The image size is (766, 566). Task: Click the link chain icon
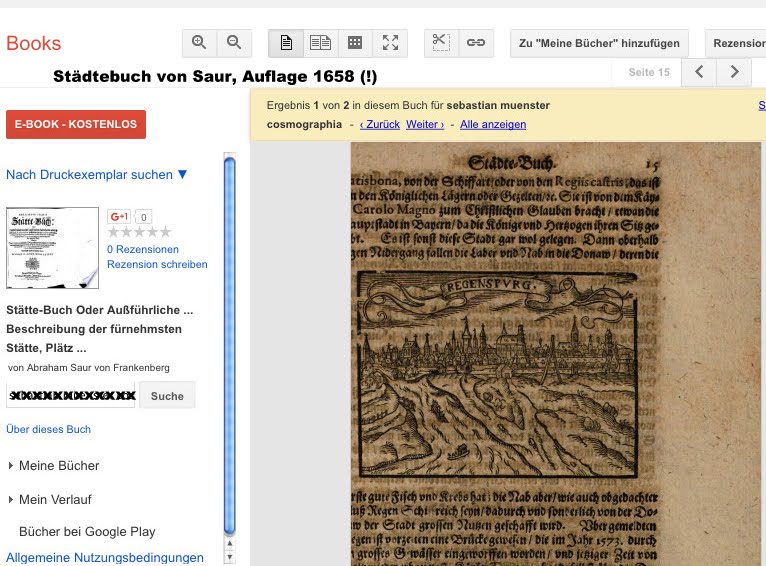[x=476, y=43]
